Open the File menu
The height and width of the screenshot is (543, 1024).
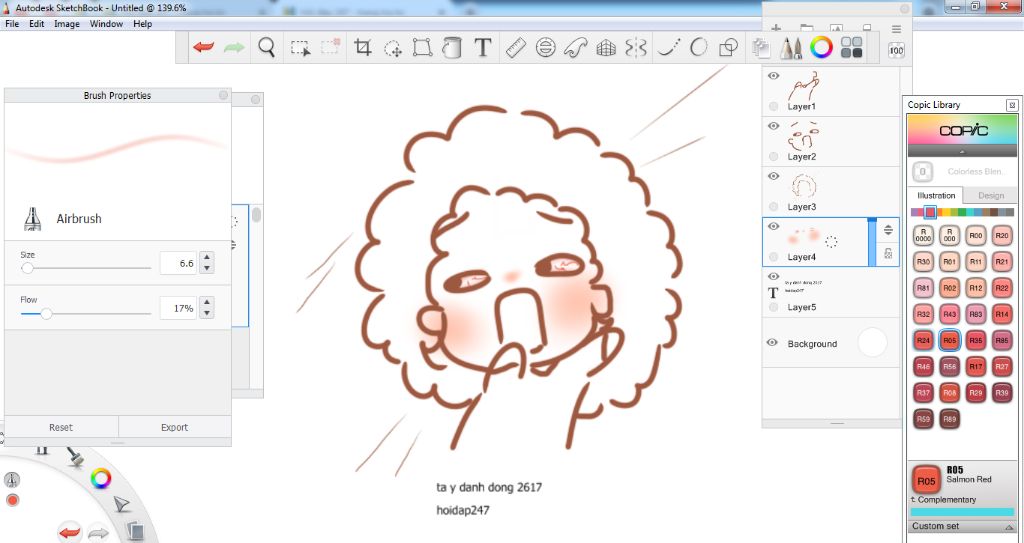pos(12,24)
